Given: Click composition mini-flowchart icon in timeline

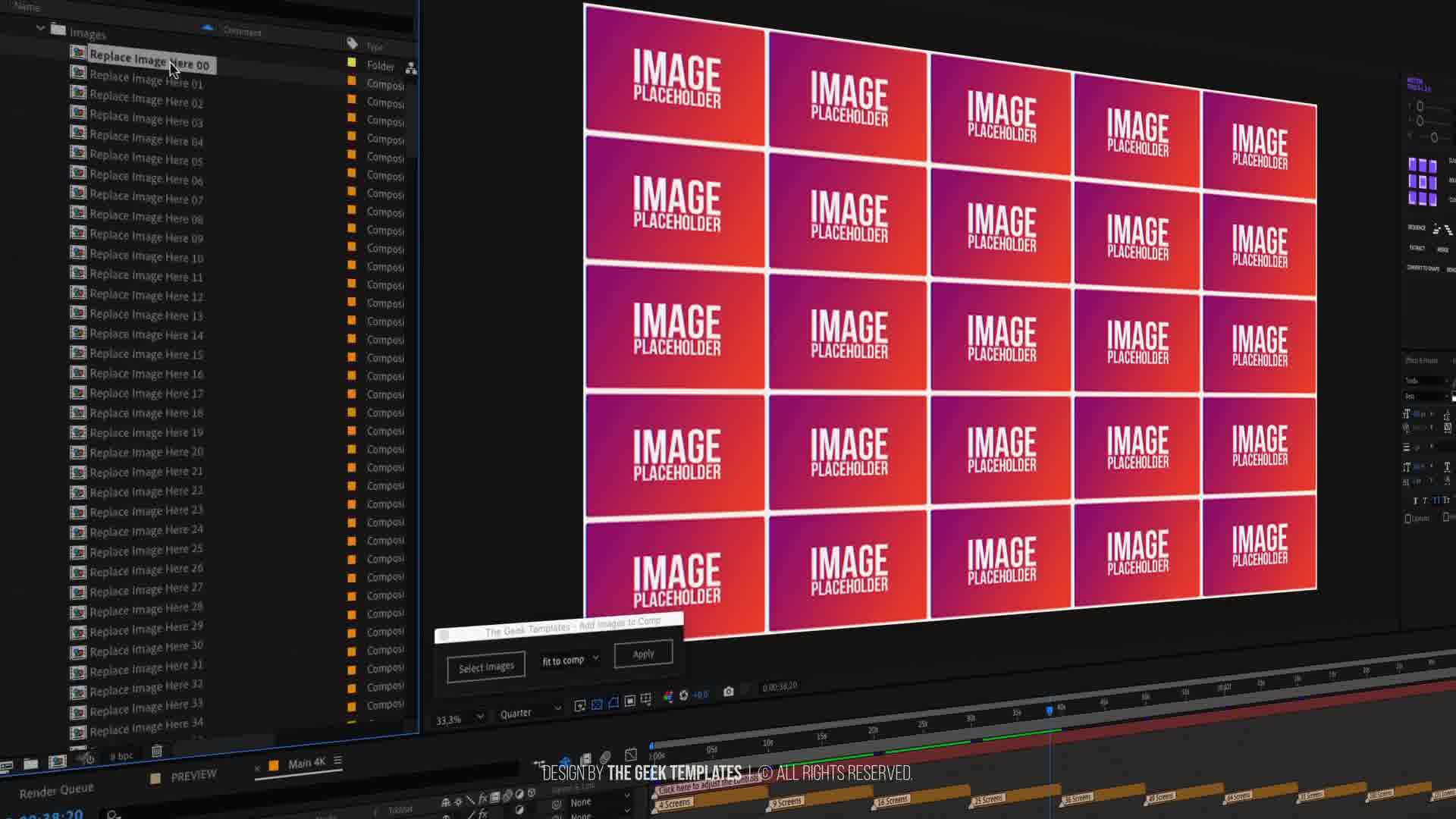Looking at the screenshot, I should pyautogui.click(x=539, y=764).
